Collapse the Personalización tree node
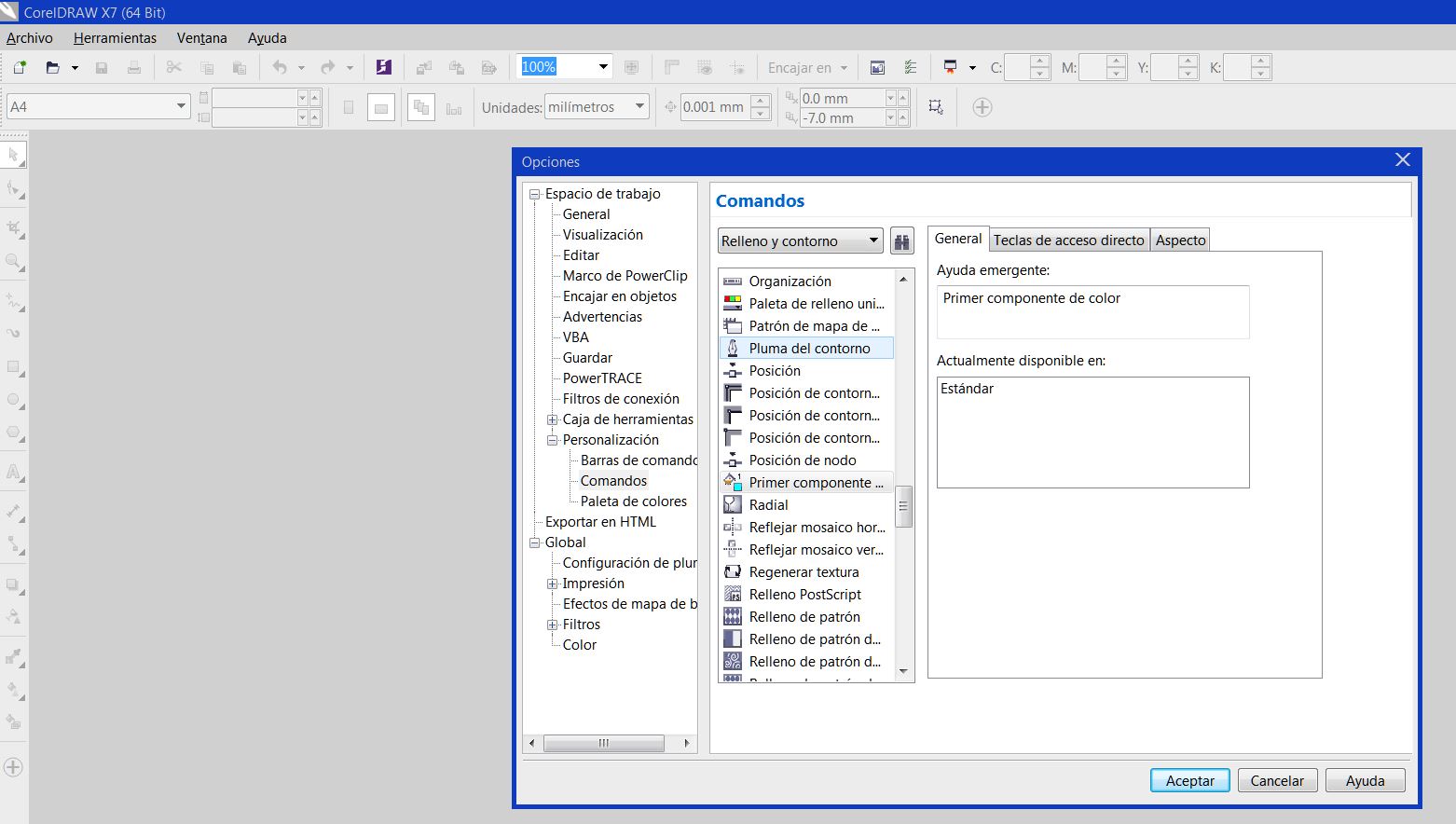1456x824 pixels. point(553,441)
